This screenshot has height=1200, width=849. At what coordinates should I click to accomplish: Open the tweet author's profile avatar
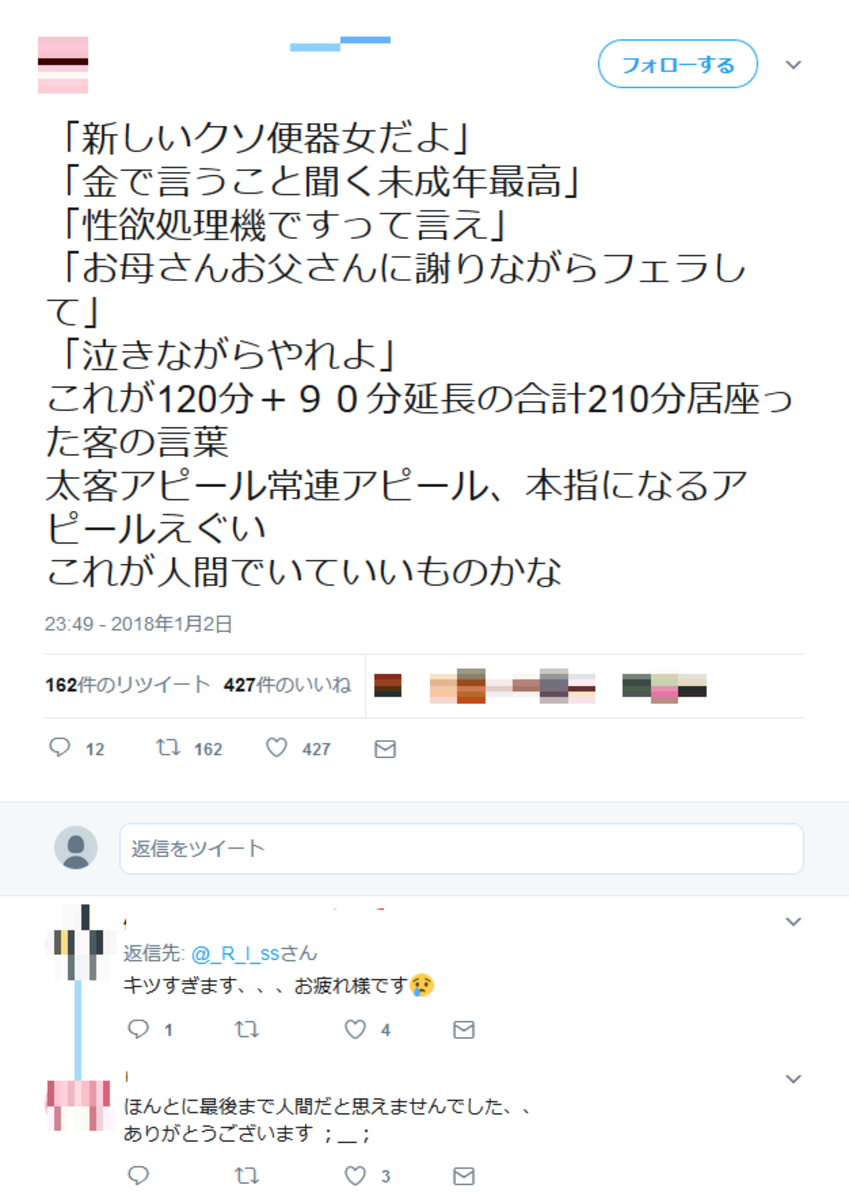(x=63, y=65)
